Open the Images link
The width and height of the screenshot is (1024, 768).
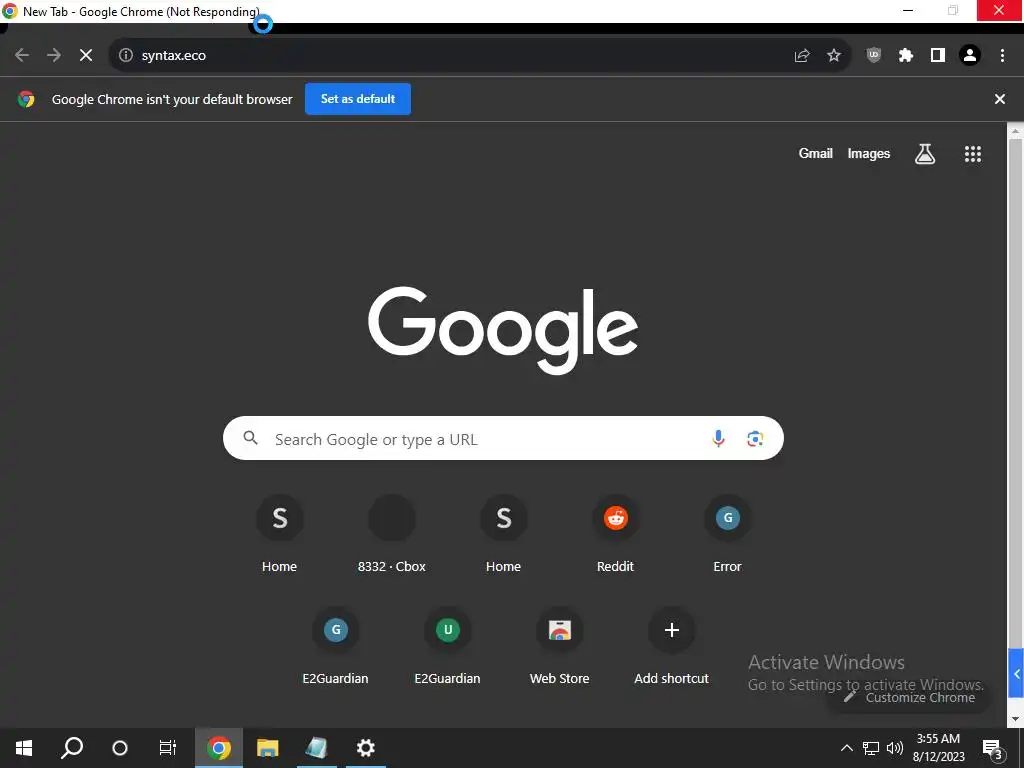[869, 153]
